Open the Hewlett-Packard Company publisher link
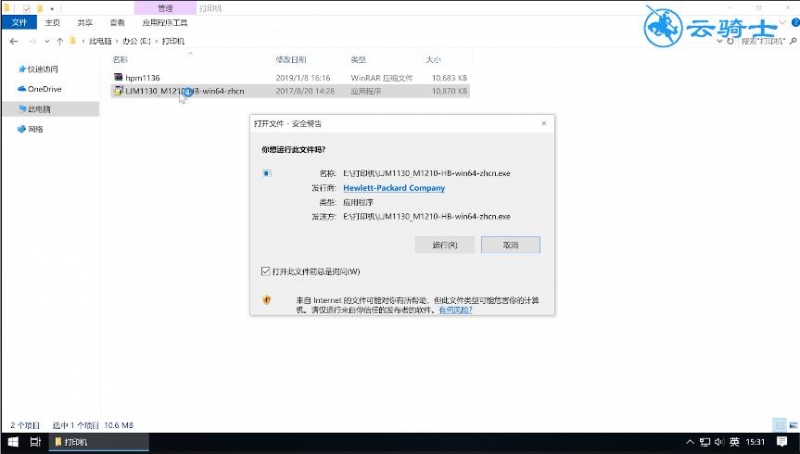 tap(394, 188)
